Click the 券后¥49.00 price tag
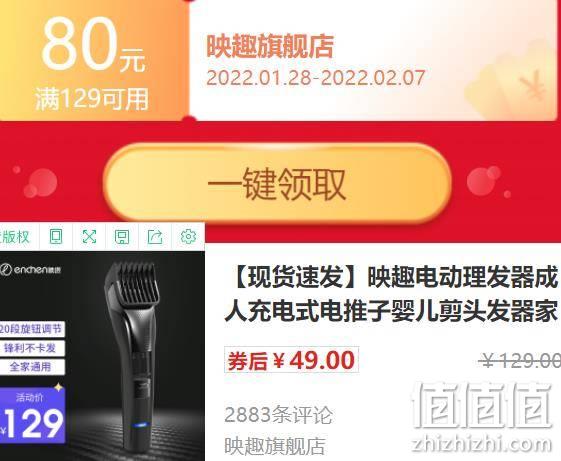561x461 pixels. (291, 360)
